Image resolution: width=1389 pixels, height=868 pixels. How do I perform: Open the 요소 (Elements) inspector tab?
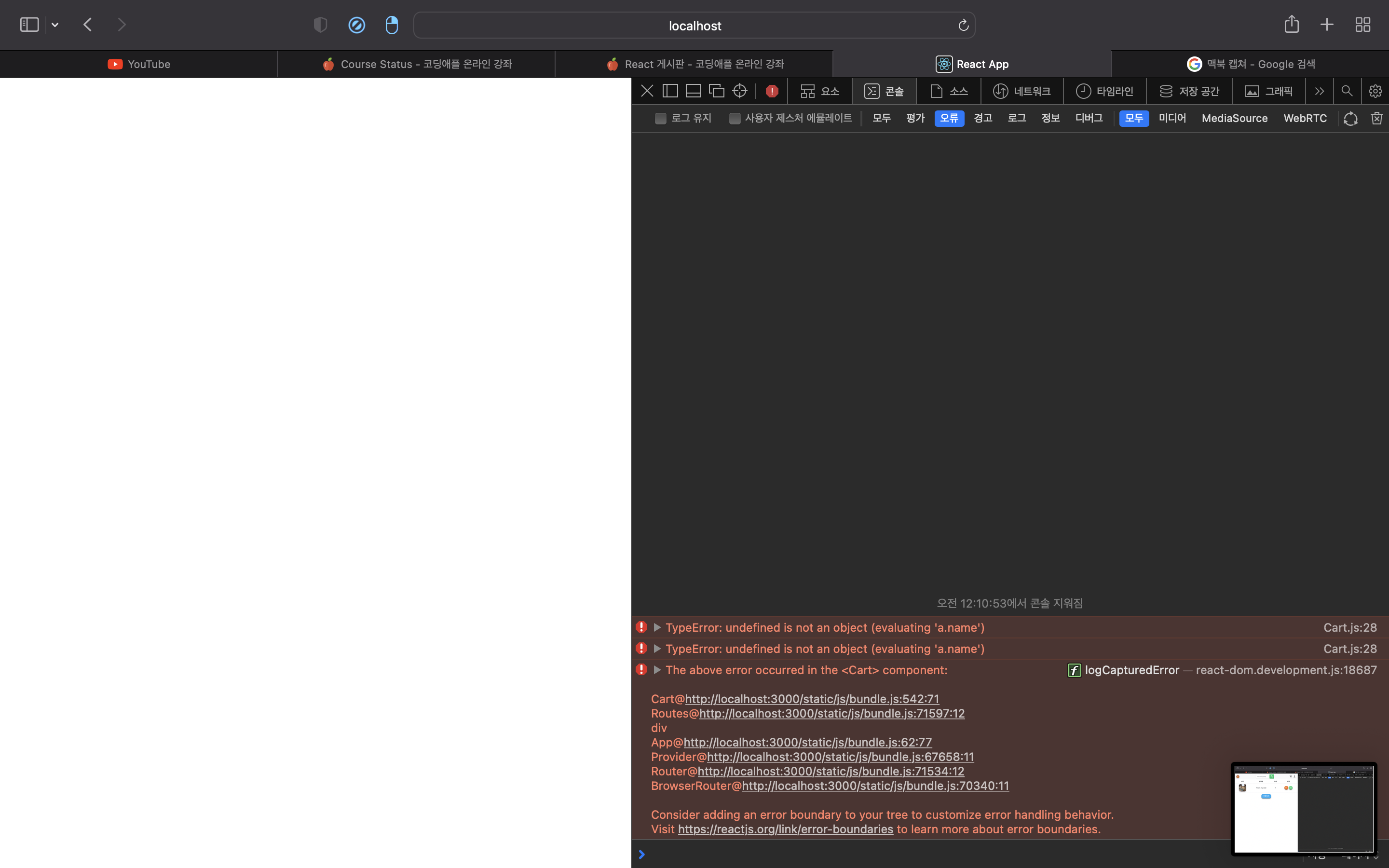click(819, 91)
